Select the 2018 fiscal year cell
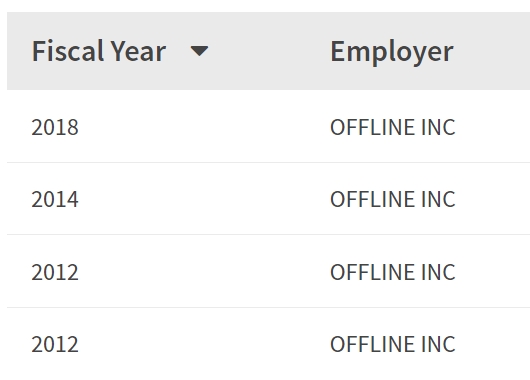Image resolution: width=530 pixels, height=380 pixels. click(x=55, y=127)
